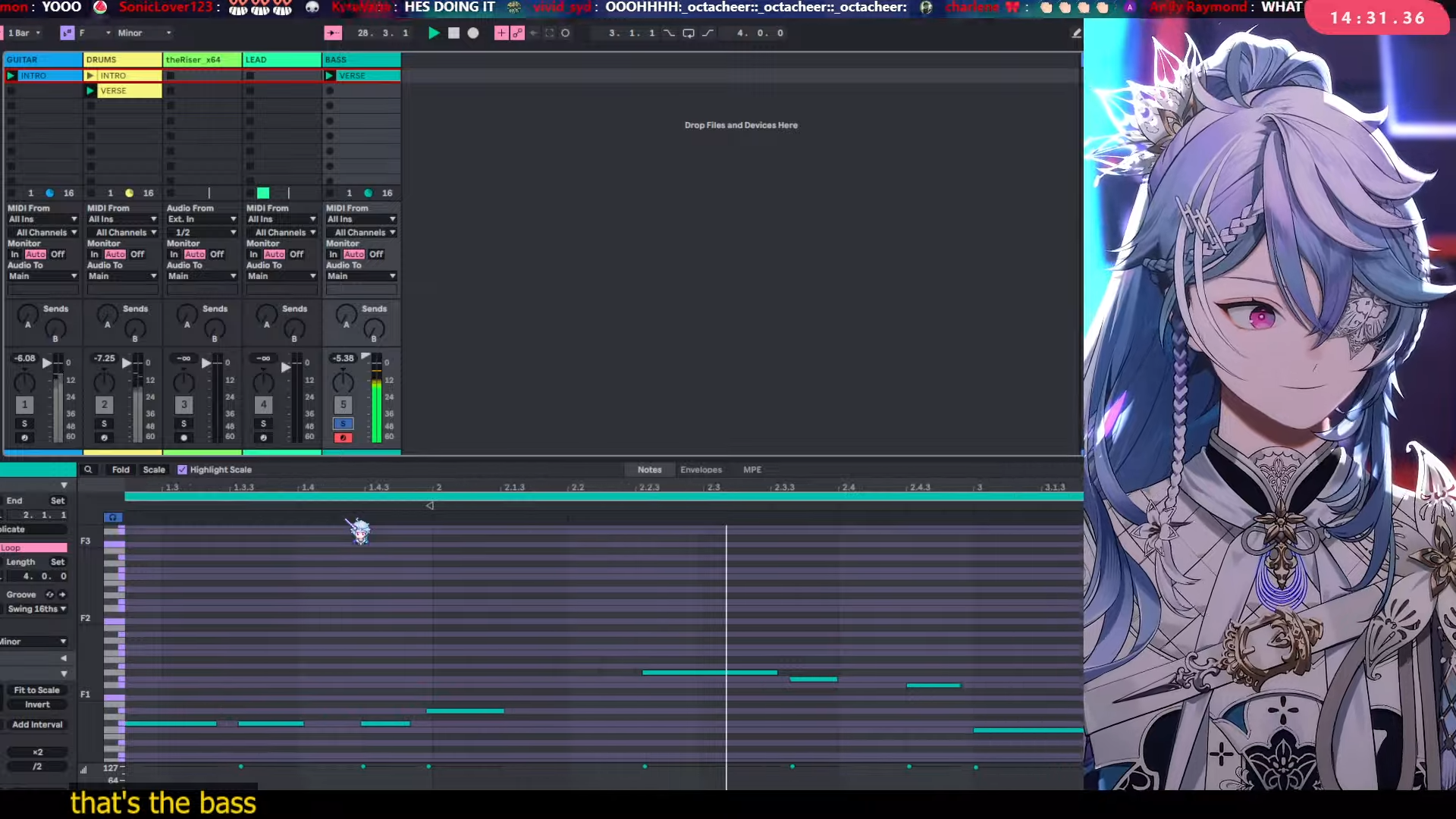Click the Re-enable Automation arrow icon
This screenshot has width=1456, height=819.
(x=534, y=33)
